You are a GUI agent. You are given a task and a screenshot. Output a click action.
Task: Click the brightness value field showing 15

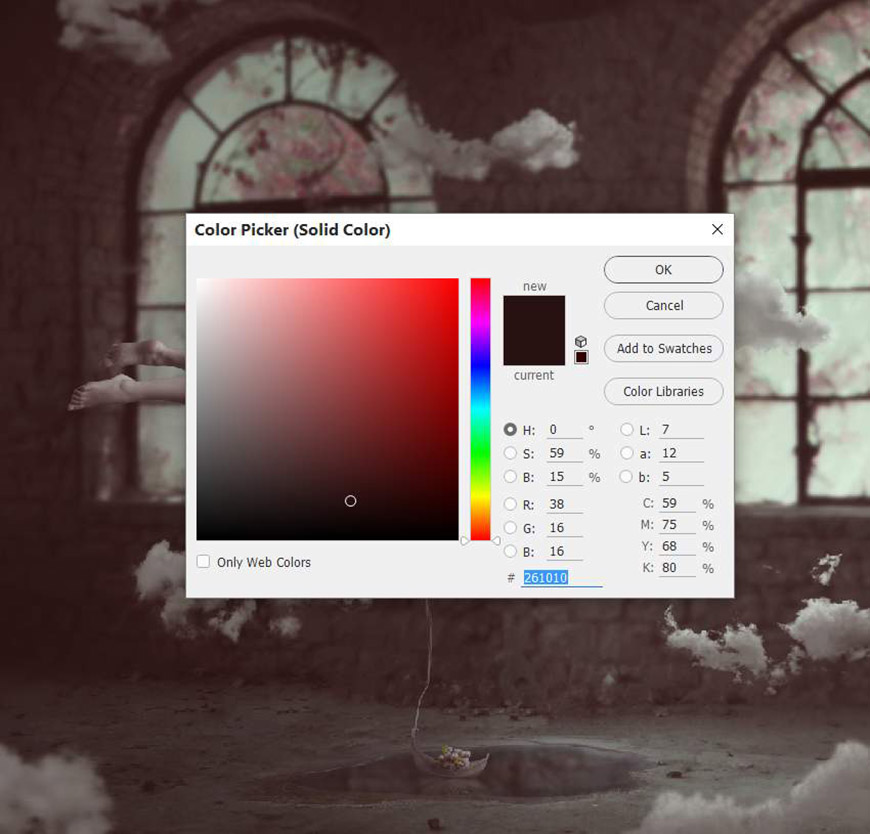[x=564, y=477]
